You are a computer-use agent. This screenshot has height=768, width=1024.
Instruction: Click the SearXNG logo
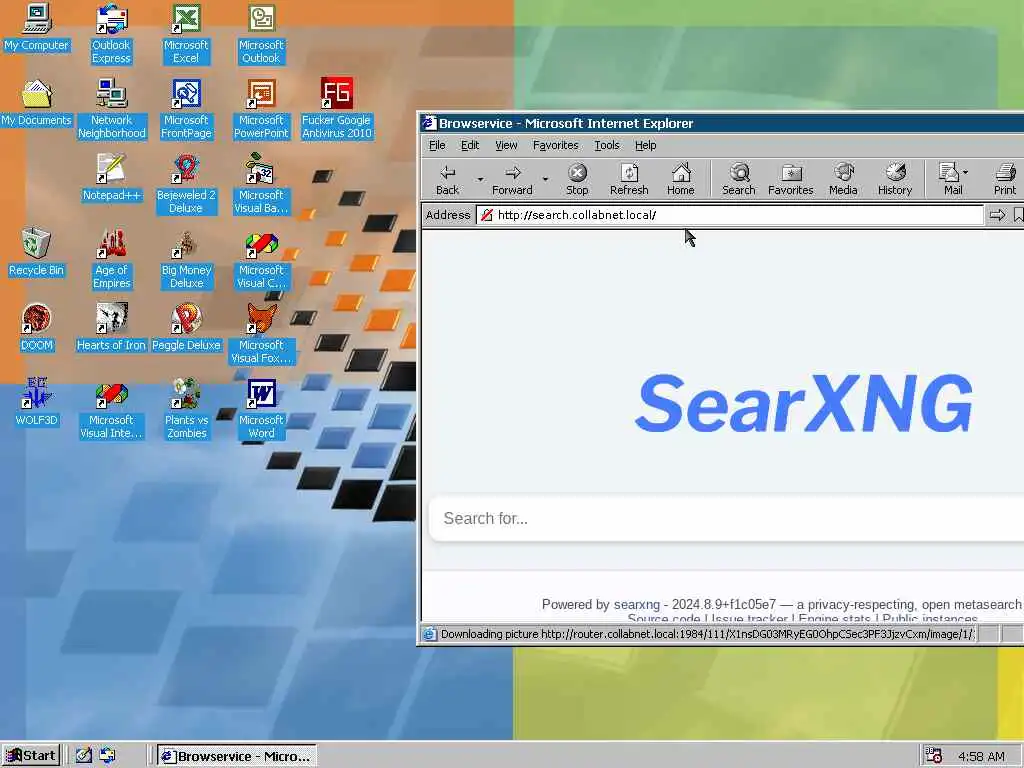(x=803, y=403)
